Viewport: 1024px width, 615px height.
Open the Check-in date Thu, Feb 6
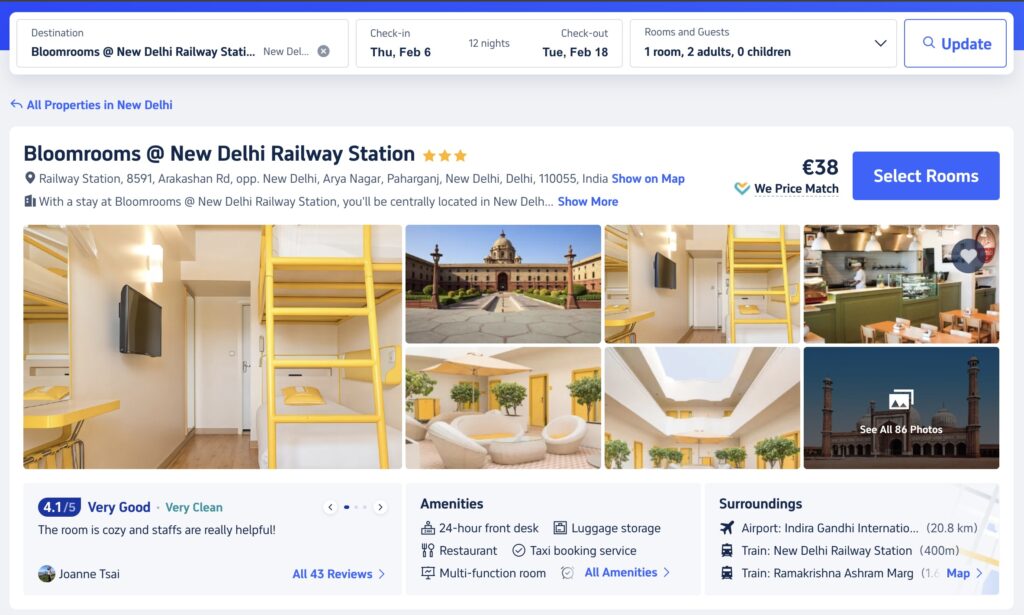pos(400,52)
